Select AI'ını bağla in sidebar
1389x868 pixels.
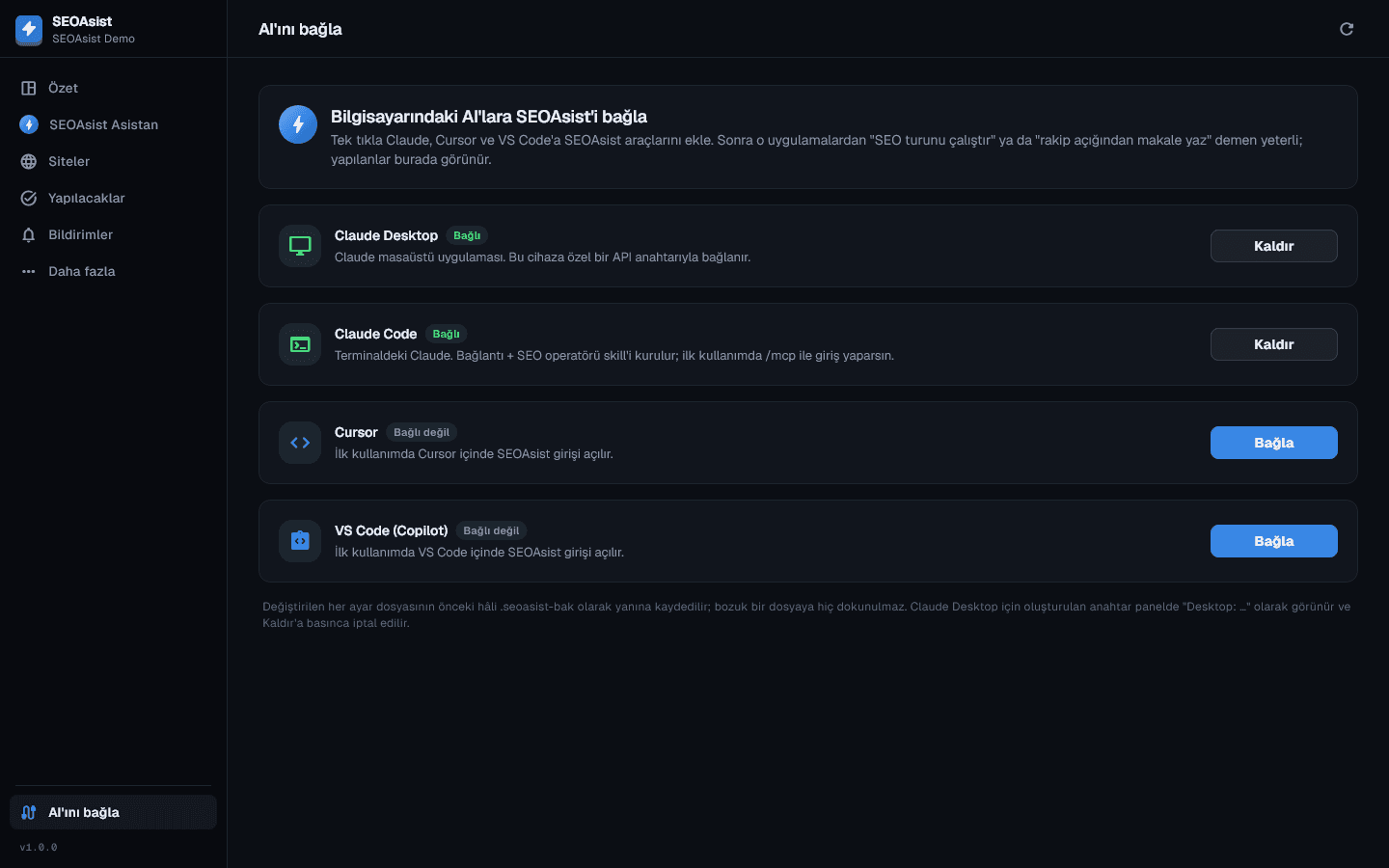click(113, 812)
